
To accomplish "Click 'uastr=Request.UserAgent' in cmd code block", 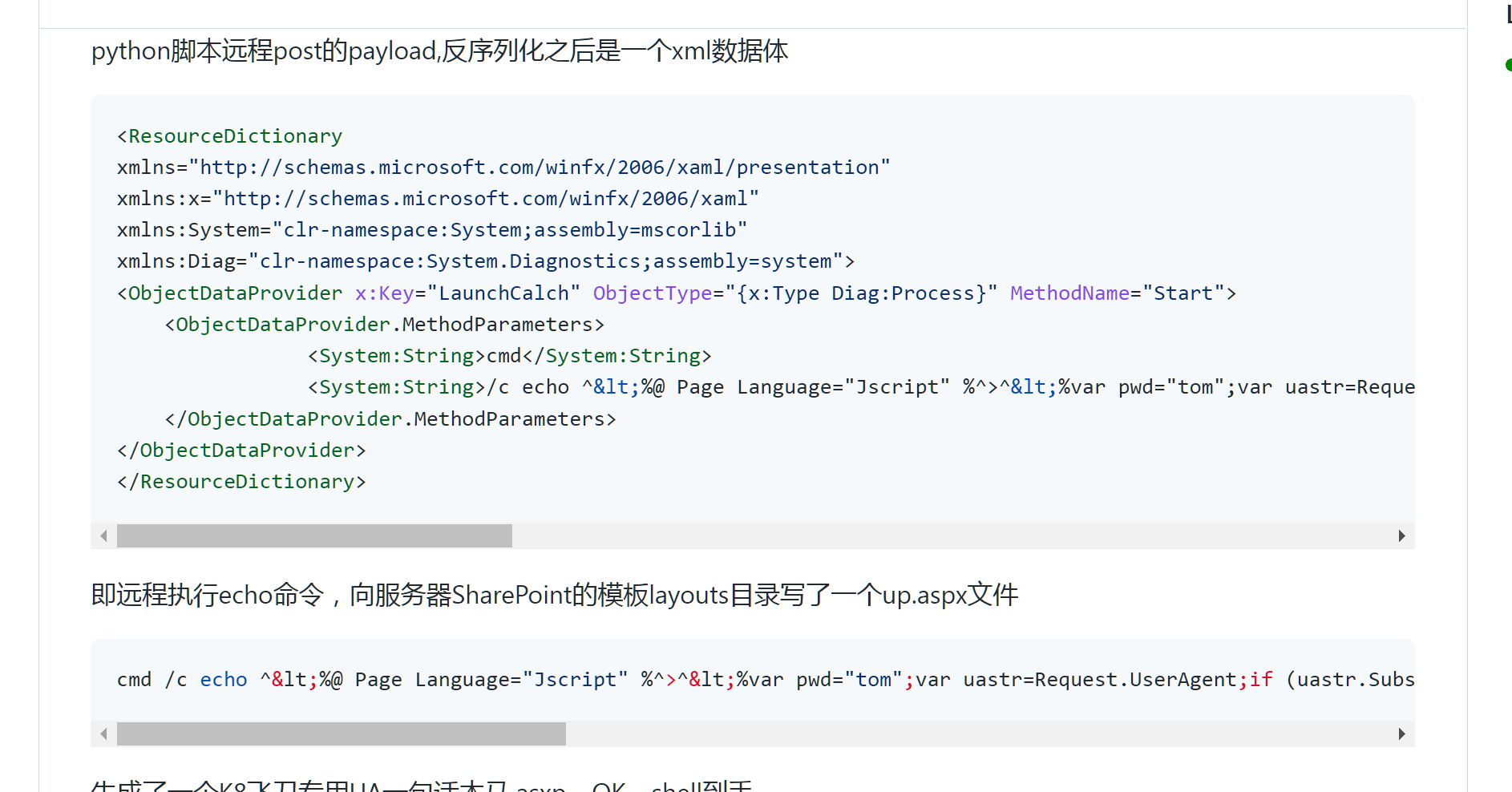I will [x=1100, y=680].
